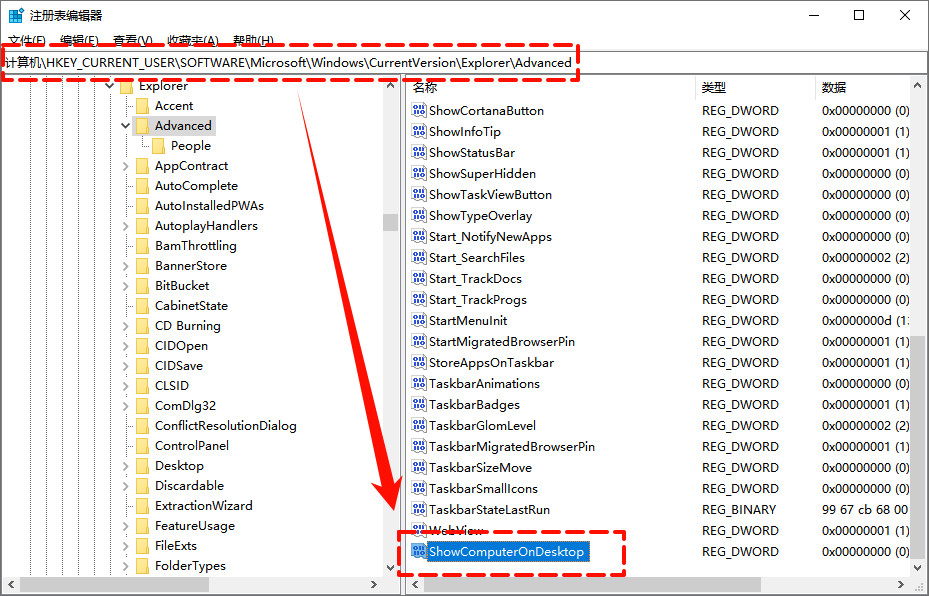Select the ShowSuperHidden value entry
This screenshot has width=929, height=596.
click(482, 174)
